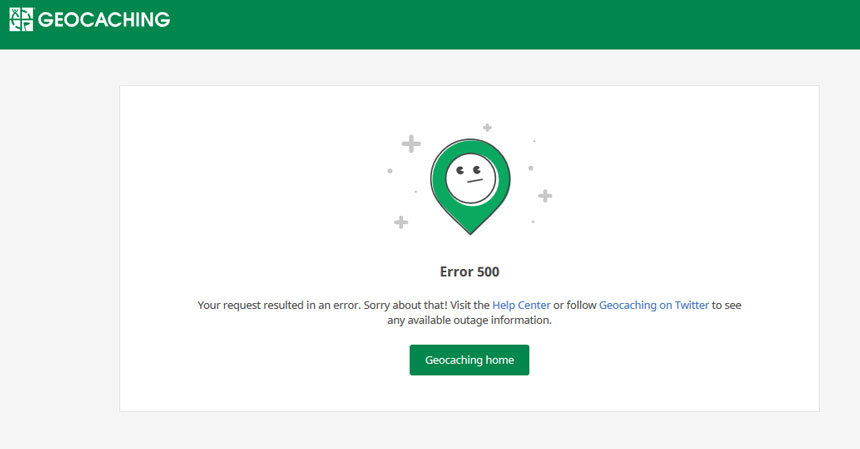Viewport: 860px width, 449px height.
Task: Click the bottom tip of the green pin
Action: tap(469, 230)
